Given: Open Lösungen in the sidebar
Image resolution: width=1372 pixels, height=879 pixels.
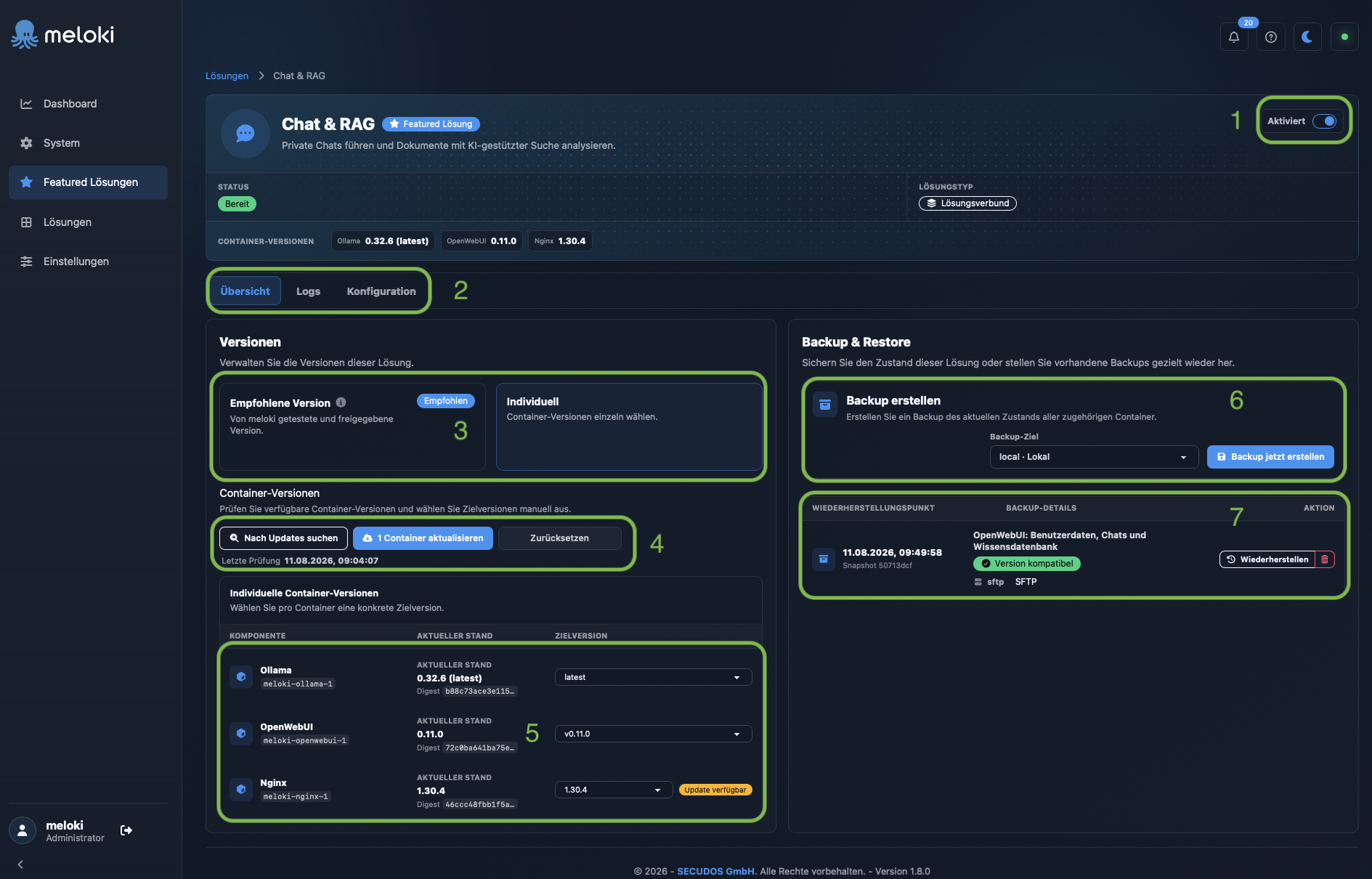Looking at the screenshot, I should 88,222.
